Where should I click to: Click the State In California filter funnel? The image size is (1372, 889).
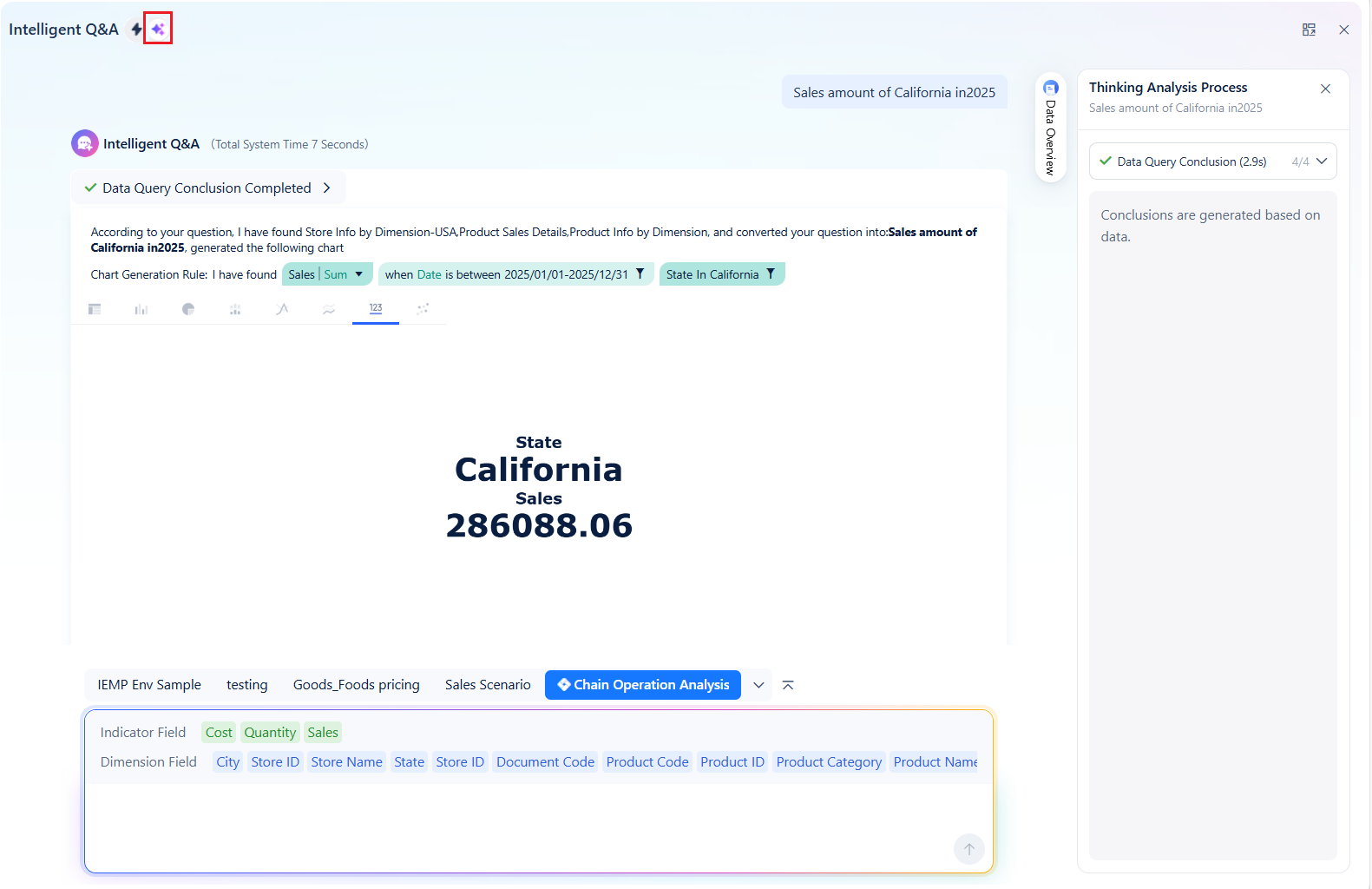pos(770,273)
